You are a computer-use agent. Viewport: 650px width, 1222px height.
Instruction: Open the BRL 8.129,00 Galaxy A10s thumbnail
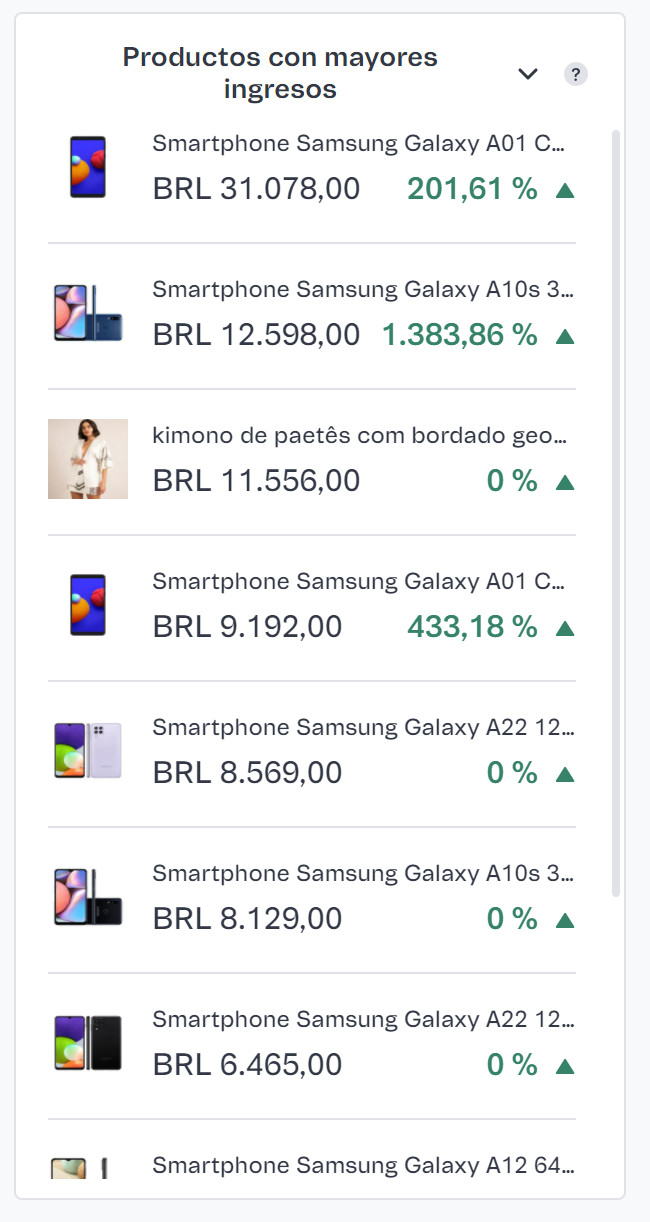coord(88,897)
